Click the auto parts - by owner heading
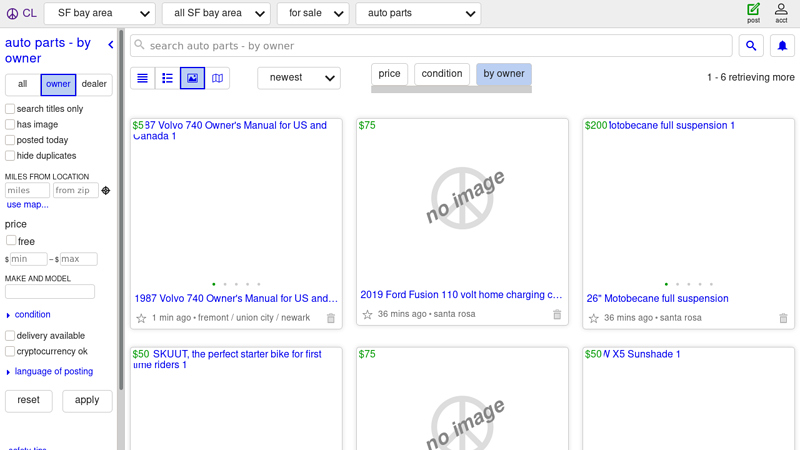The image size is (800, 450). click(48, 51)
